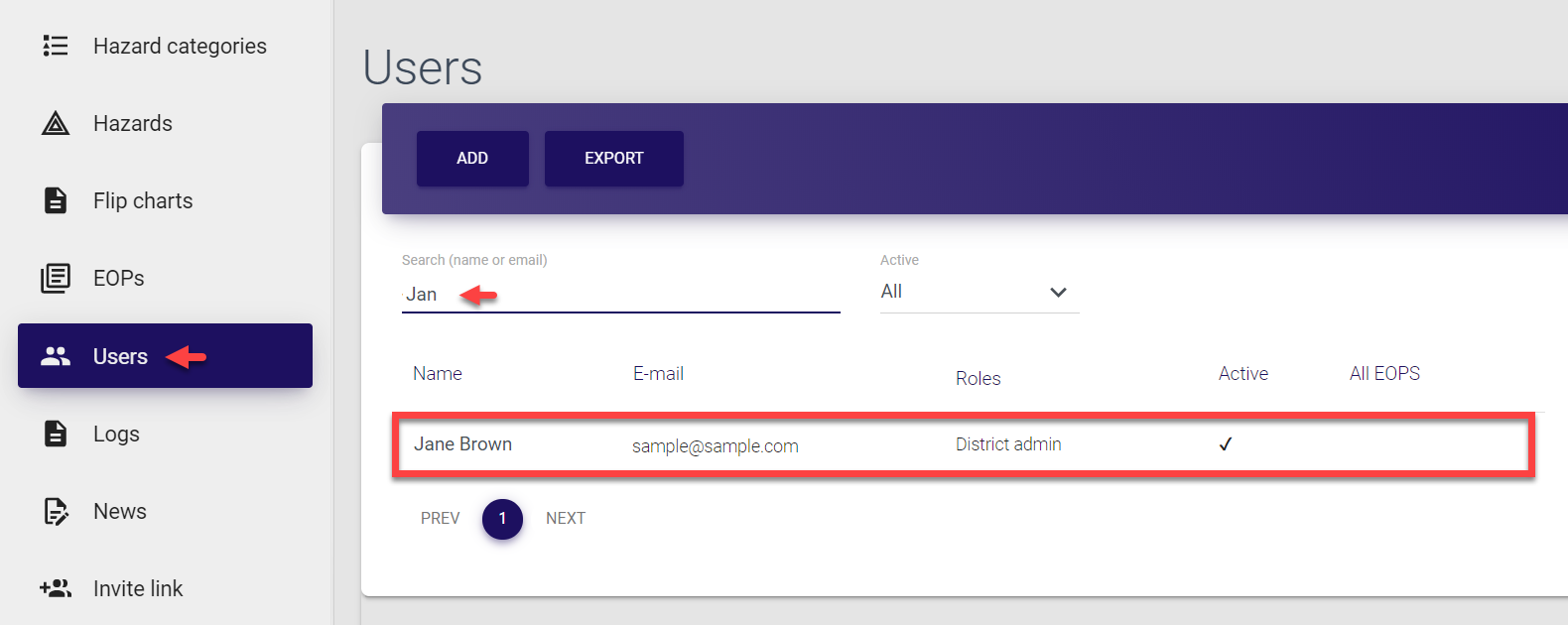Click the Users people icon
The width and height of the screenshot is (1568, 625).
pos(56,356)
